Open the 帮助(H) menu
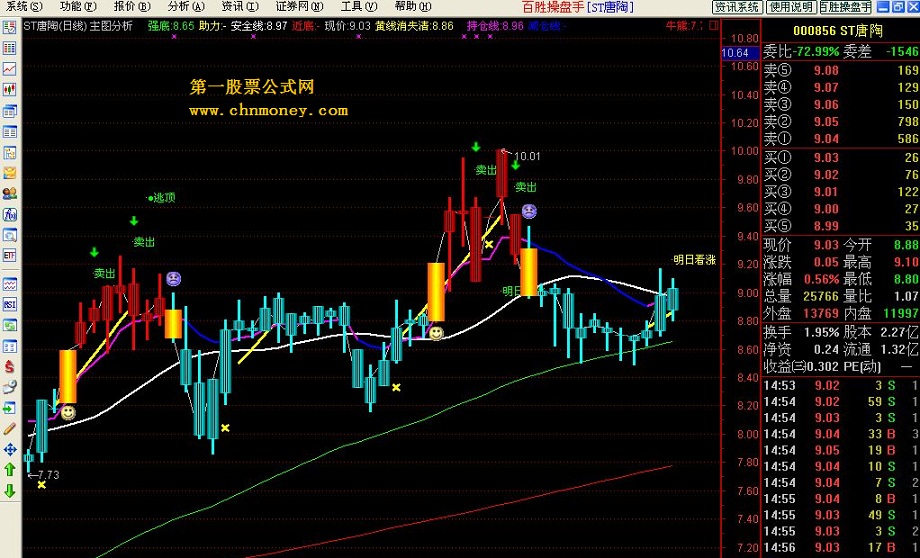The image size is (920, 558). point(412,6)
